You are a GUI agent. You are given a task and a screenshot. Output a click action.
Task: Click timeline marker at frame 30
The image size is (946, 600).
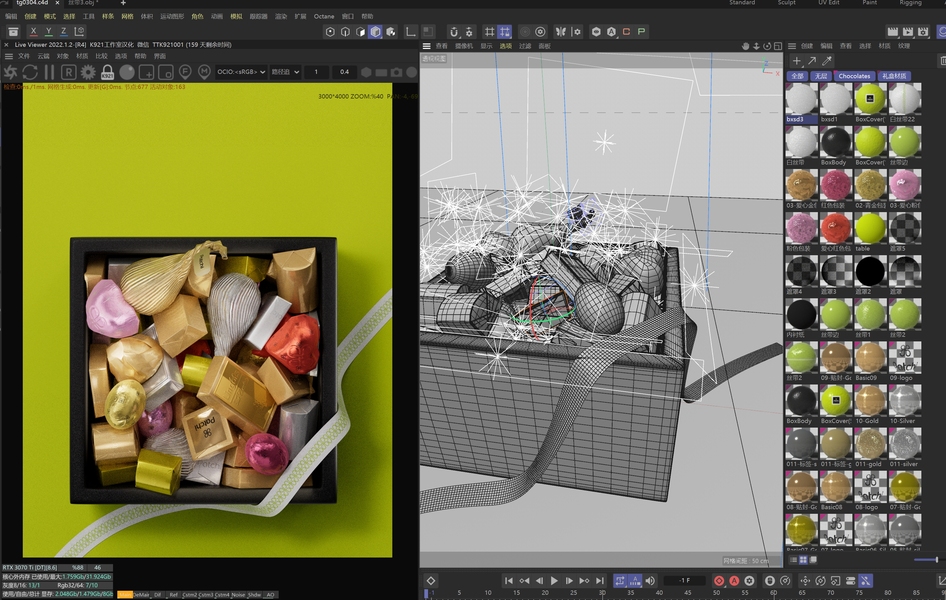[602, 593]
